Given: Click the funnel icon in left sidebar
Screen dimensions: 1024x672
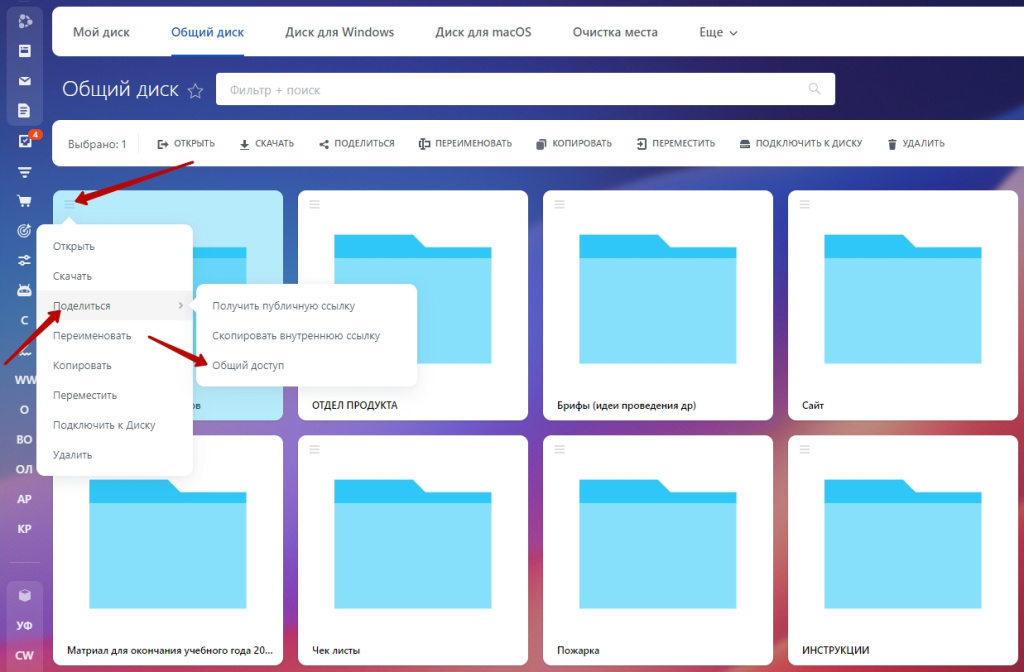Looking at the screenshot, I should click(x=24, y=171).
